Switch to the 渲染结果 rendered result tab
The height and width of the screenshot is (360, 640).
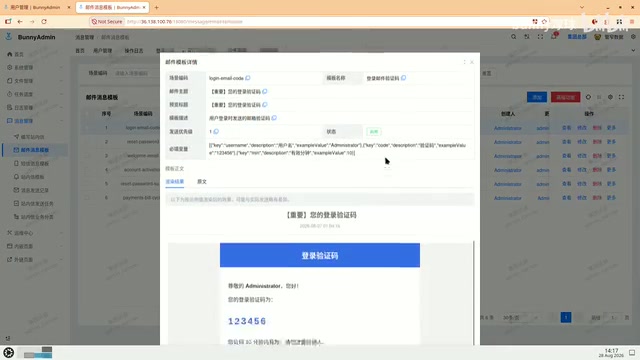[x=175, y=182]
